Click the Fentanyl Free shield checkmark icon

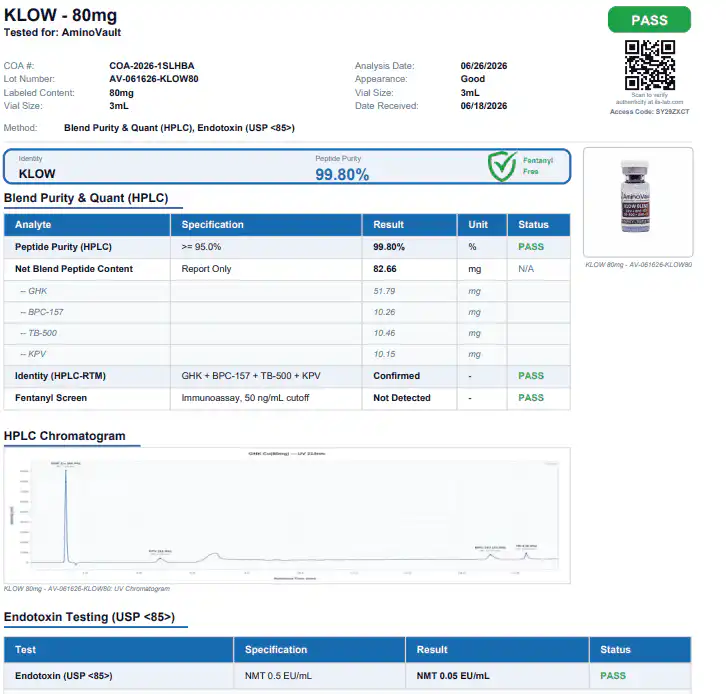point(502,166)
